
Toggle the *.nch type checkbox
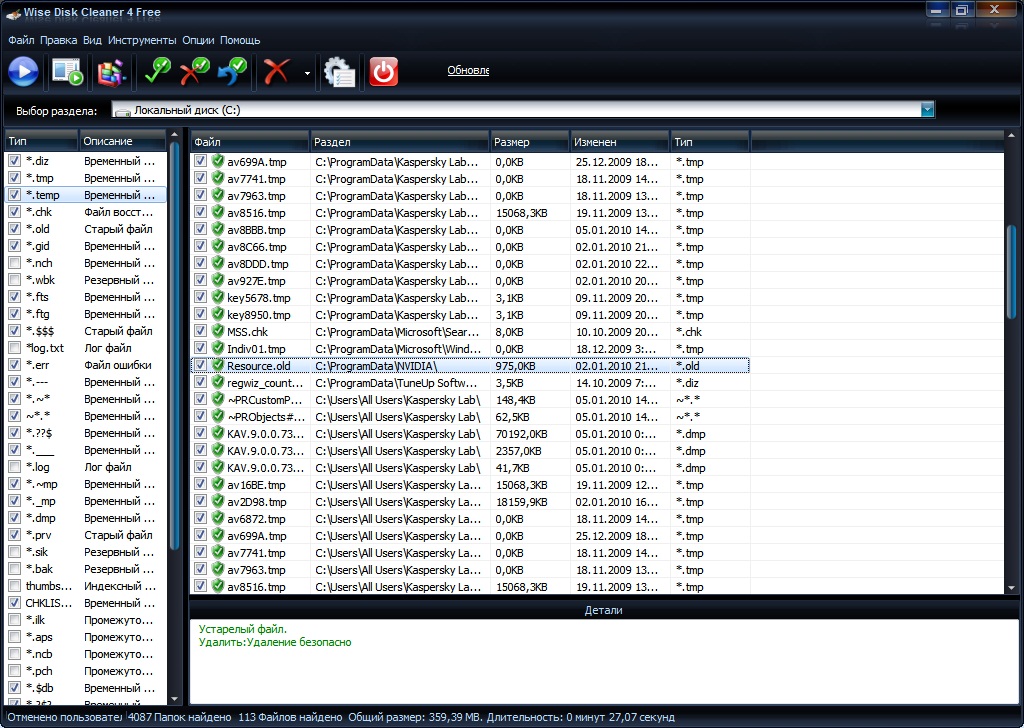(x=14, y=262)
